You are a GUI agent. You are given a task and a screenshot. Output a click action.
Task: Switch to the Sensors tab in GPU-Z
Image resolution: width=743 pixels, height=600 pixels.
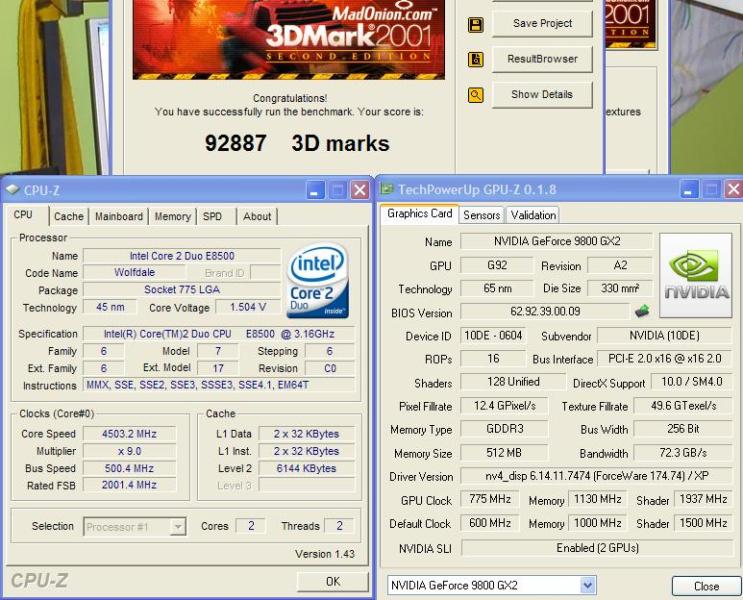(481, 215)
